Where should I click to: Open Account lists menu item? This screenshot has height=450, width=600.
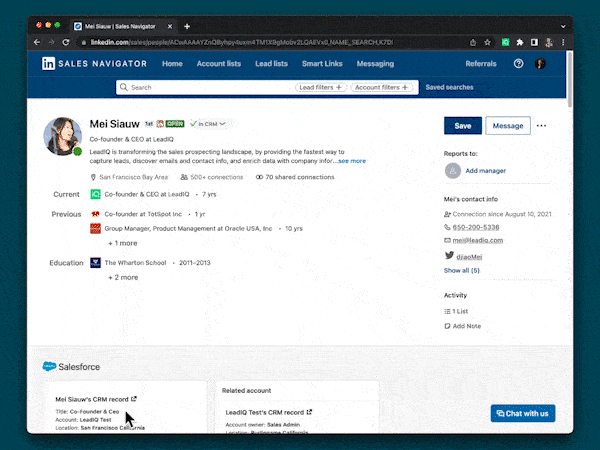[219, 64]
